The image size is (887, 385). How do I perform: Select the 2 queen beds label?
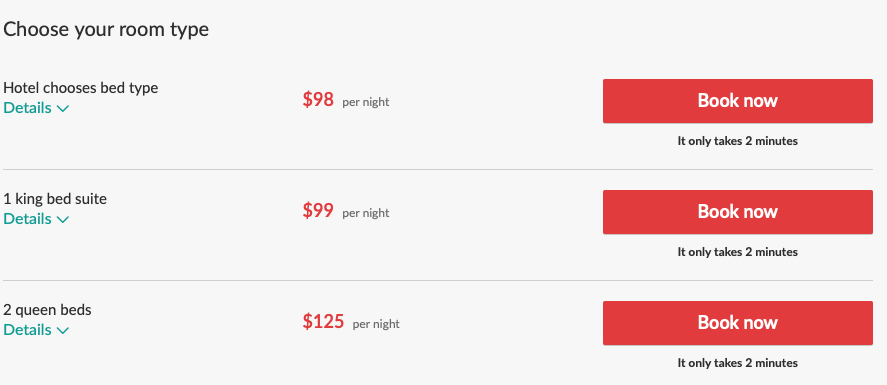pyautogui.click(x=48, y=310)
